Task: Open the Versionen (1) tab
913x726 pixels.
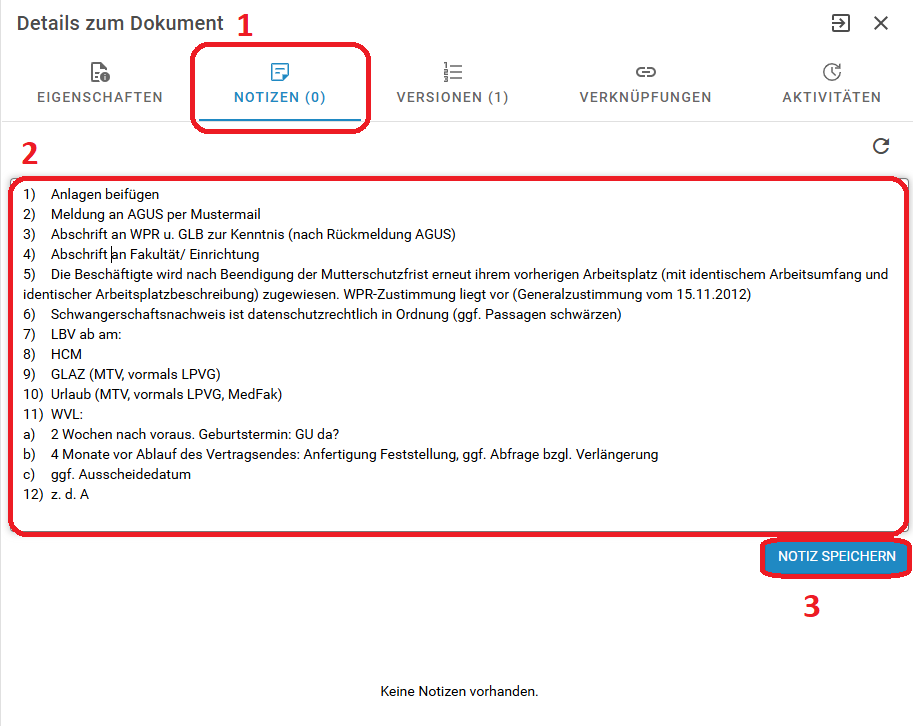Action: tap(452, 97)
